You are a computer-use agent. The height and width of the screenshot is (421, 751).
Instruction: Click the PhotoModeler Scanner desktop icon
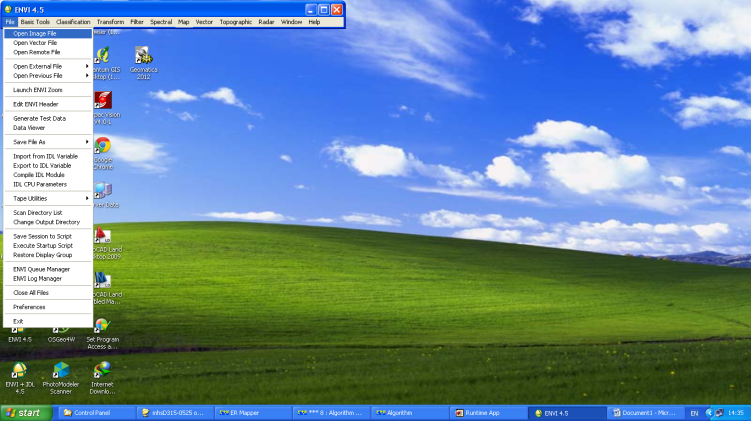[61, 378]
